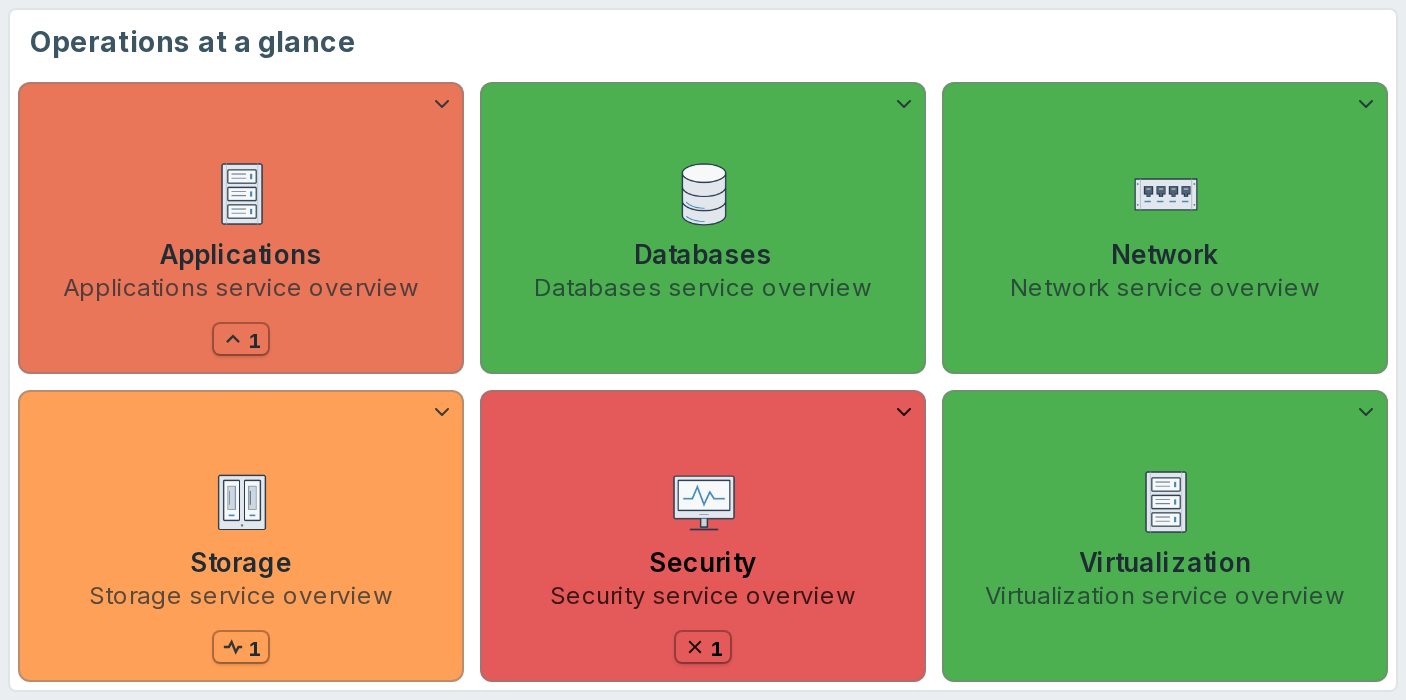Expand the Databases tile dropdown chevron
The height and width of the screenshot is (700, 1406).
point(903,104)
